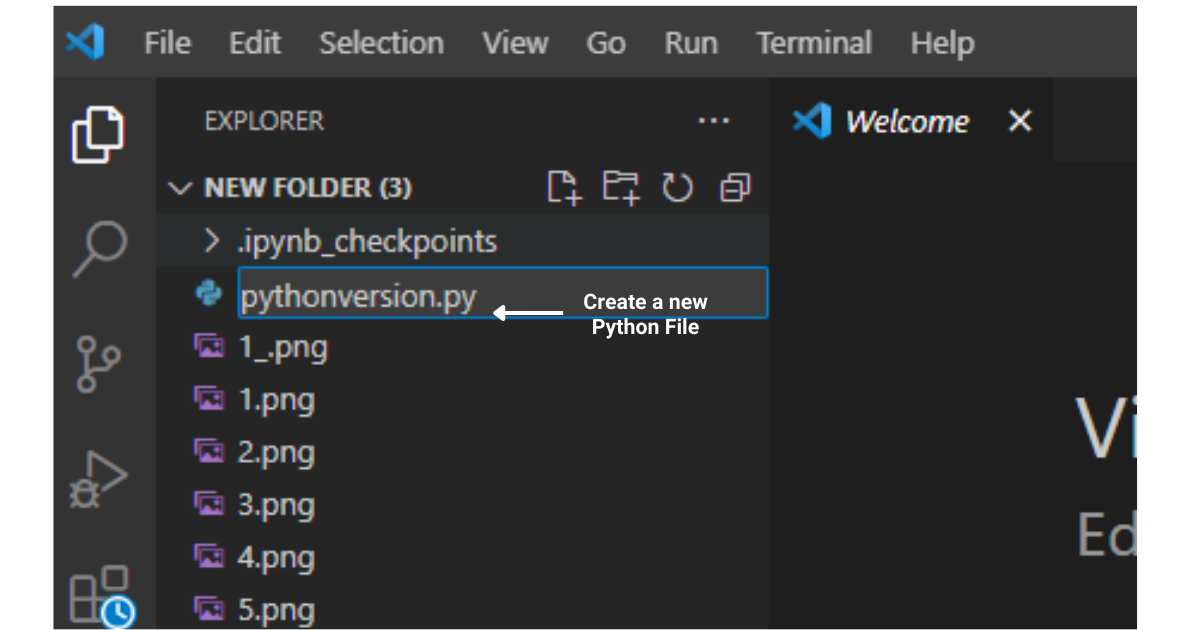Refresh the explorer file list

click(x=677, y=187)
